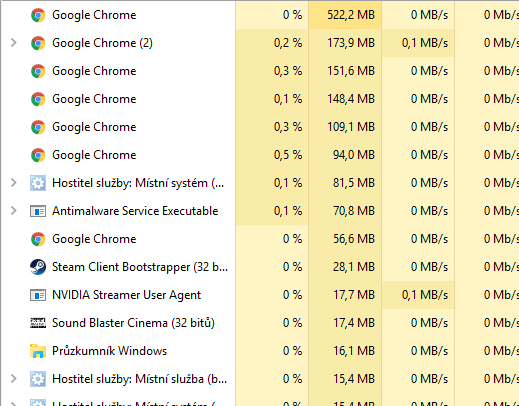This screenshot has height=406, width=519.
Task: Select NVIDIA Streamer User Agent process
Action: [x=127, y=295]
